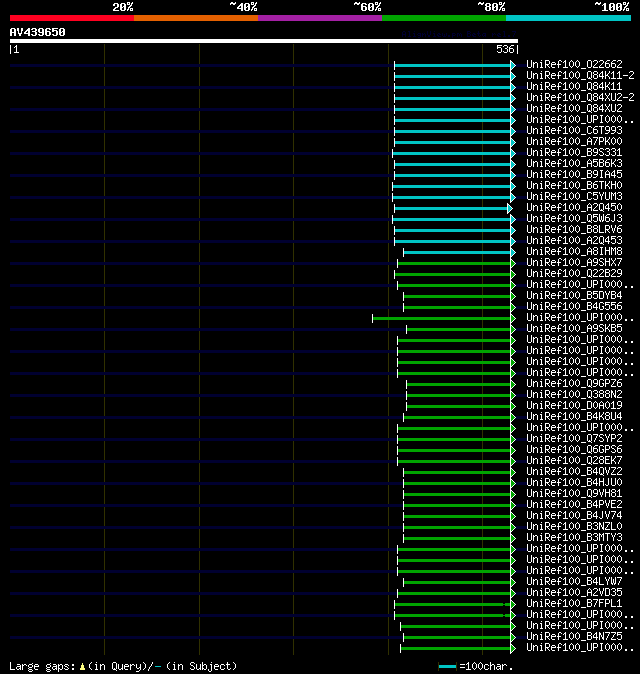Select hit UniRef100_B4G556
640x674 pixels.
click(x=574, y=306)
